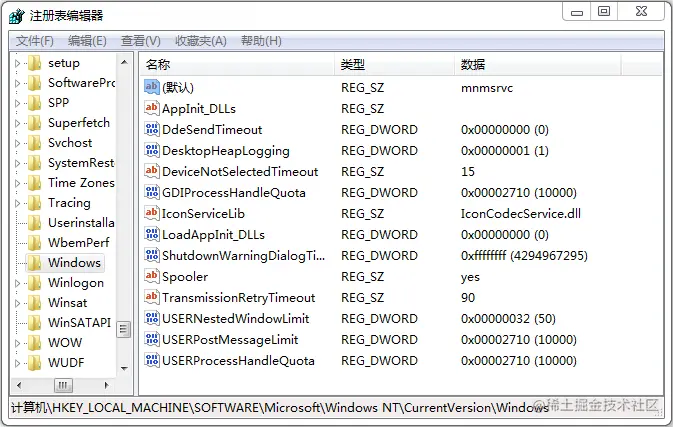This screenshot has width=673, height=427.
Task: Click the GDIProcessHandleQuota DWORD icon
Action: [152, 192]
